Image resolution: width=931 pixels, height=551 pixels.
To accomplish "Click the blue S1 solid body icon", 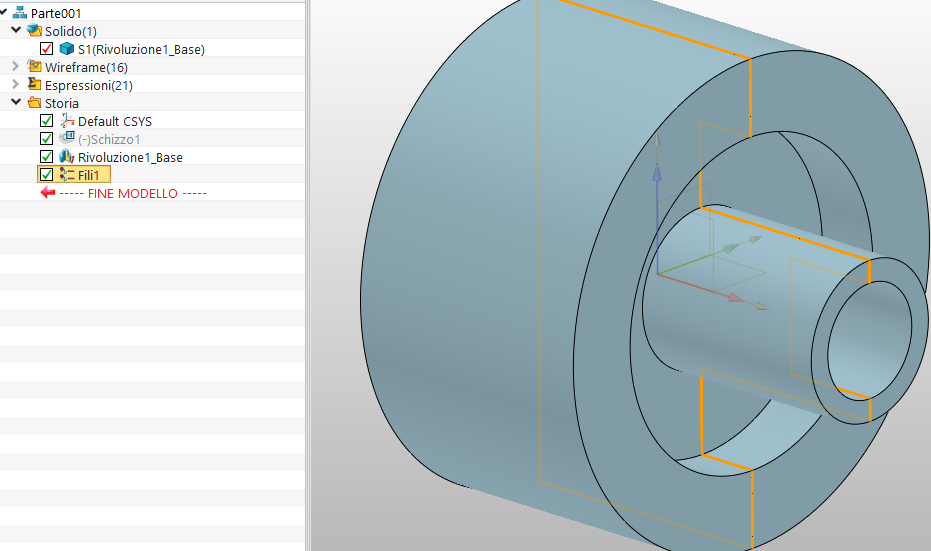I will pos(66,49).
